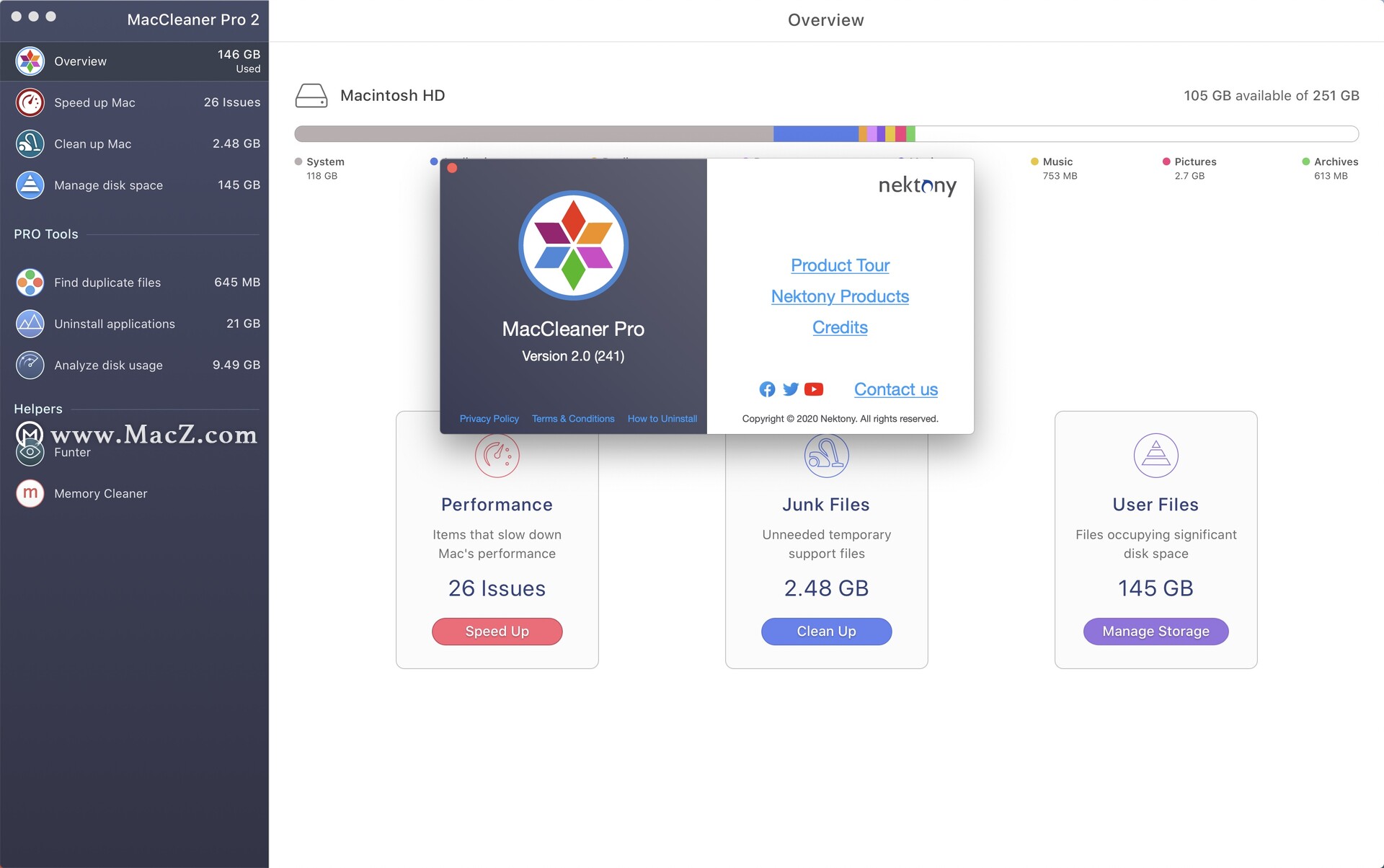
Task: Open the Nektony Twitter icon
Action: [791, 389]
